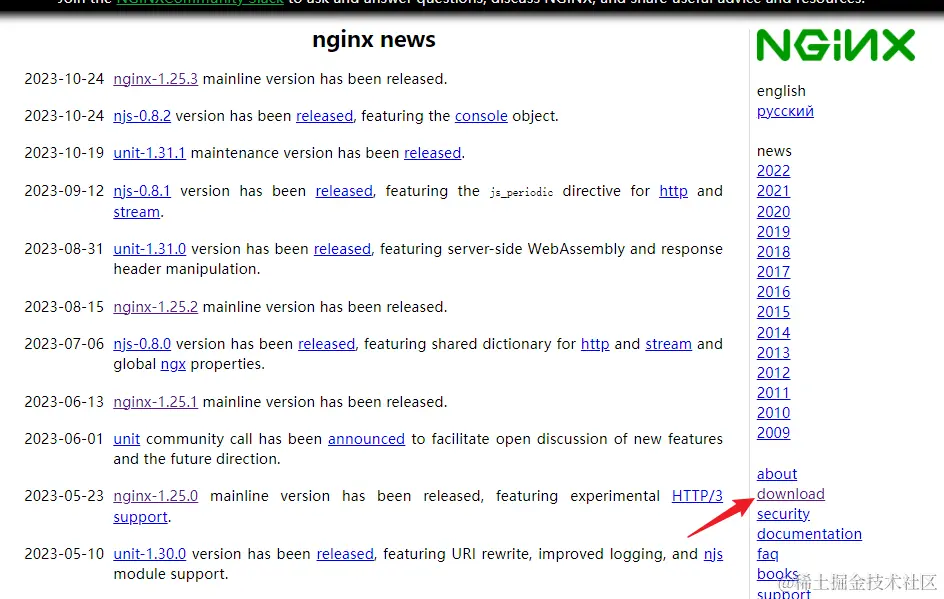Viewport: 944px width, 599px height.
Task: Open 2013 news archive
Action: [773, 353]
